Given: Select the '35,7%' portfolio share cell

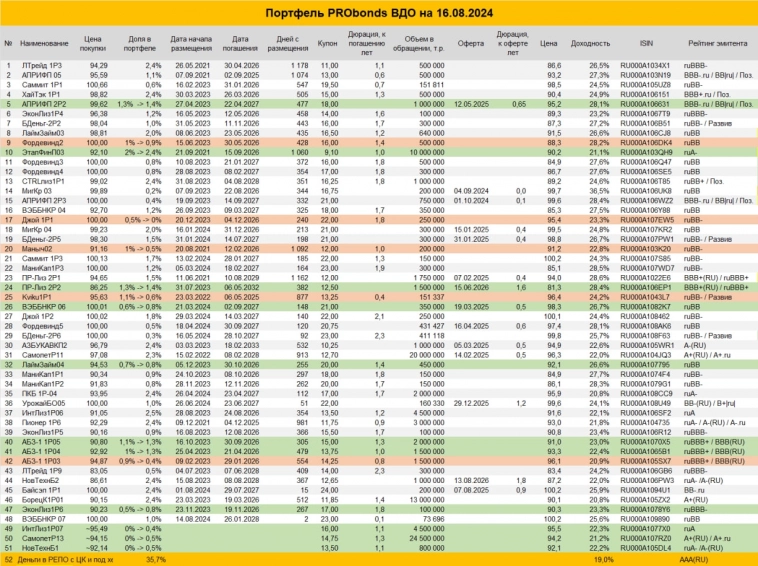Looking at the screenshot, I should 156,560.
